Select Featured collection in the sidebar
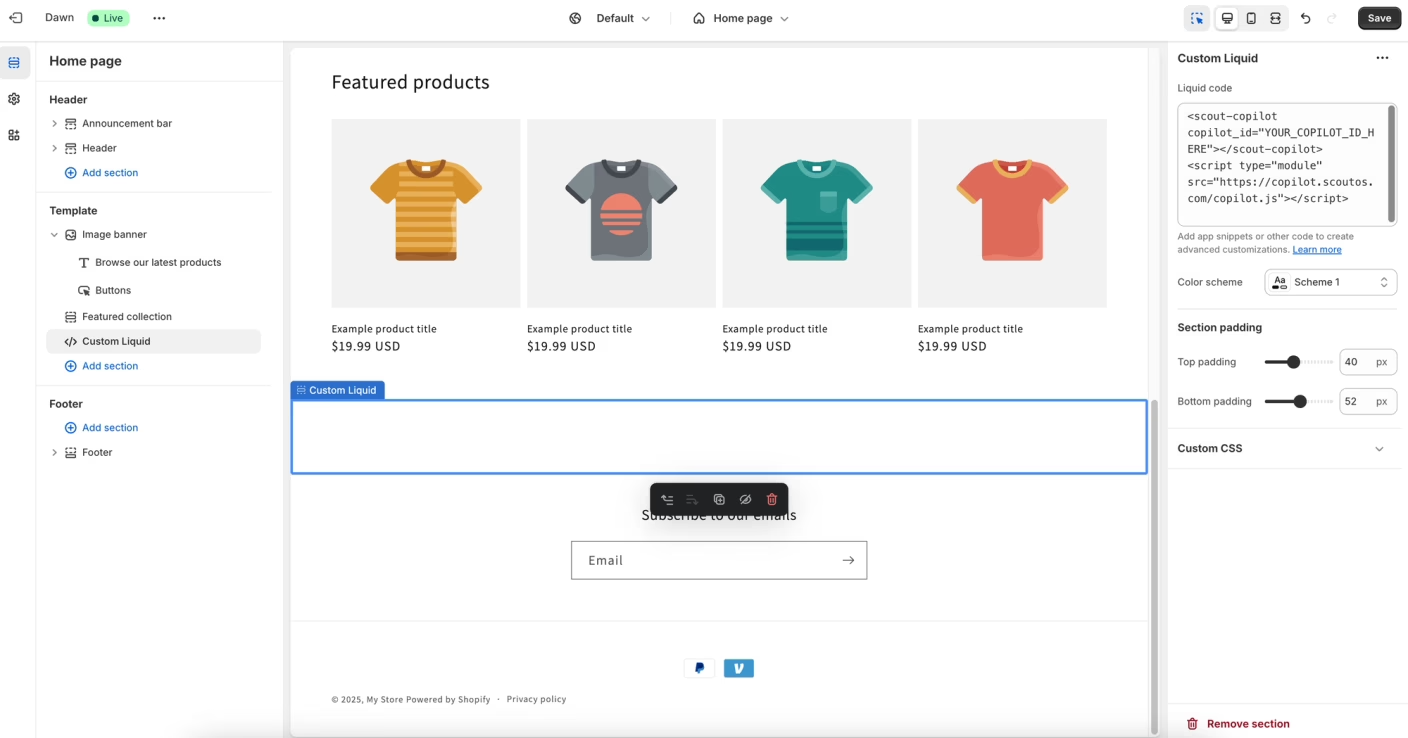Image resolution: width=1408 pixels, height=738 pixels. 127,317
